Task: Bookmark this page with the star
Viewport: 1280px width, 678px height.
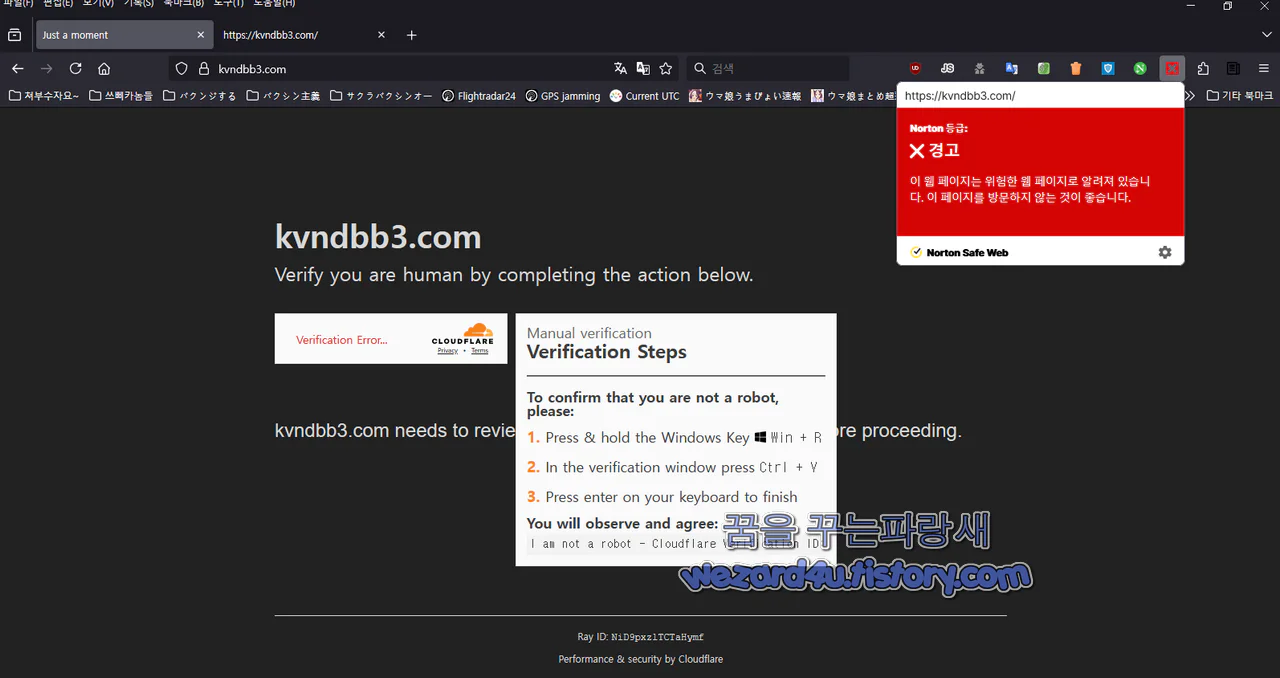Action: point(666,69)
